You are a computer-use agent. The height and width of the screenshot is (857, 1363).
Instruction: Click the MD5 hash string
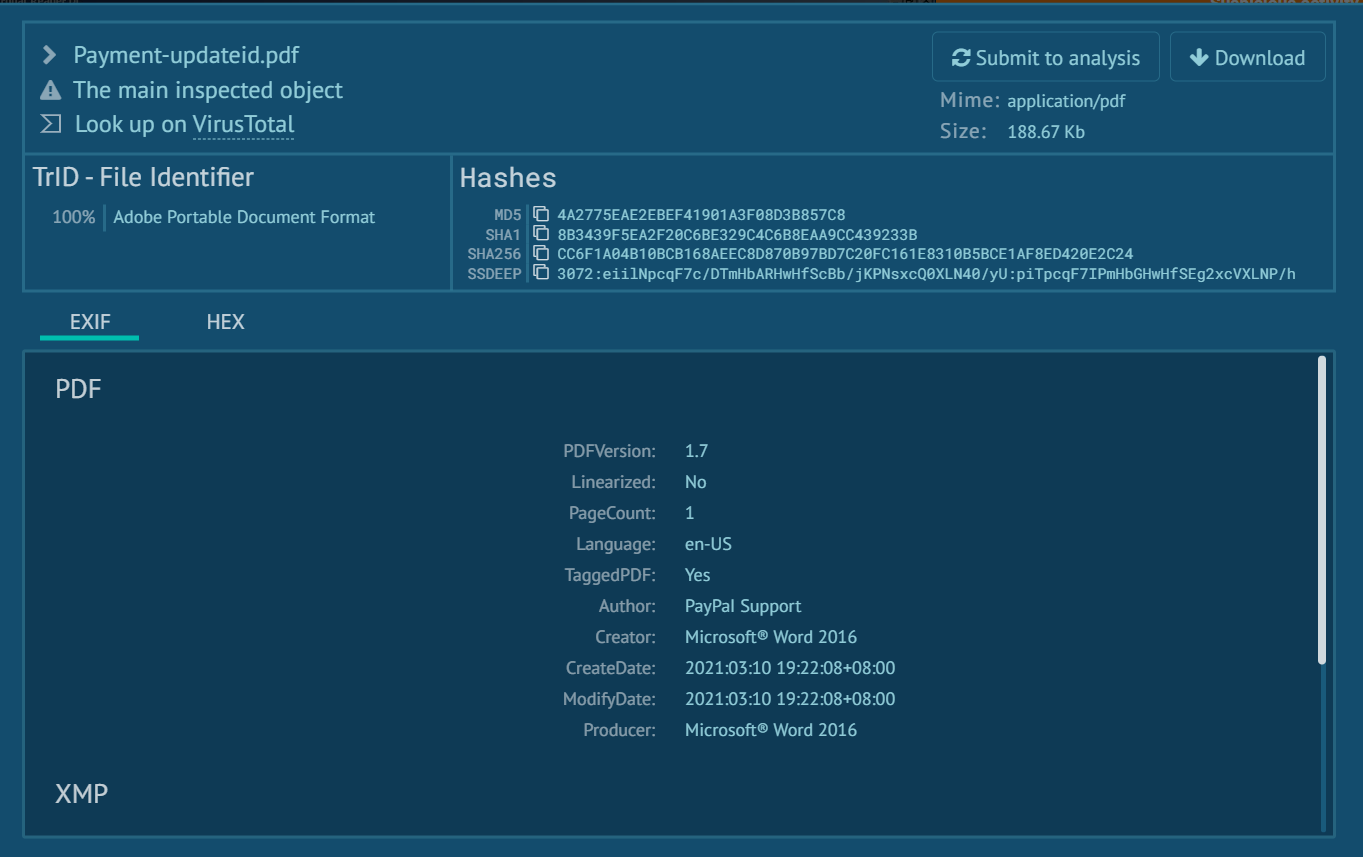point(701,214)
